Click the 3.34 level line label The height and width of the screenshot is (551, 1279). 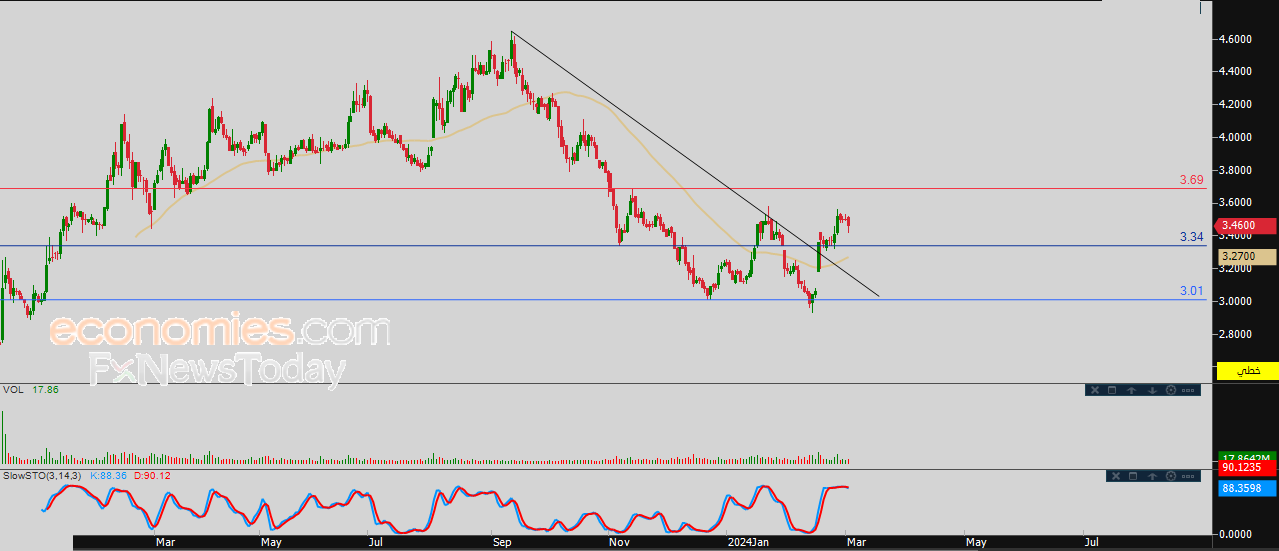click(x=1191, y=237)
